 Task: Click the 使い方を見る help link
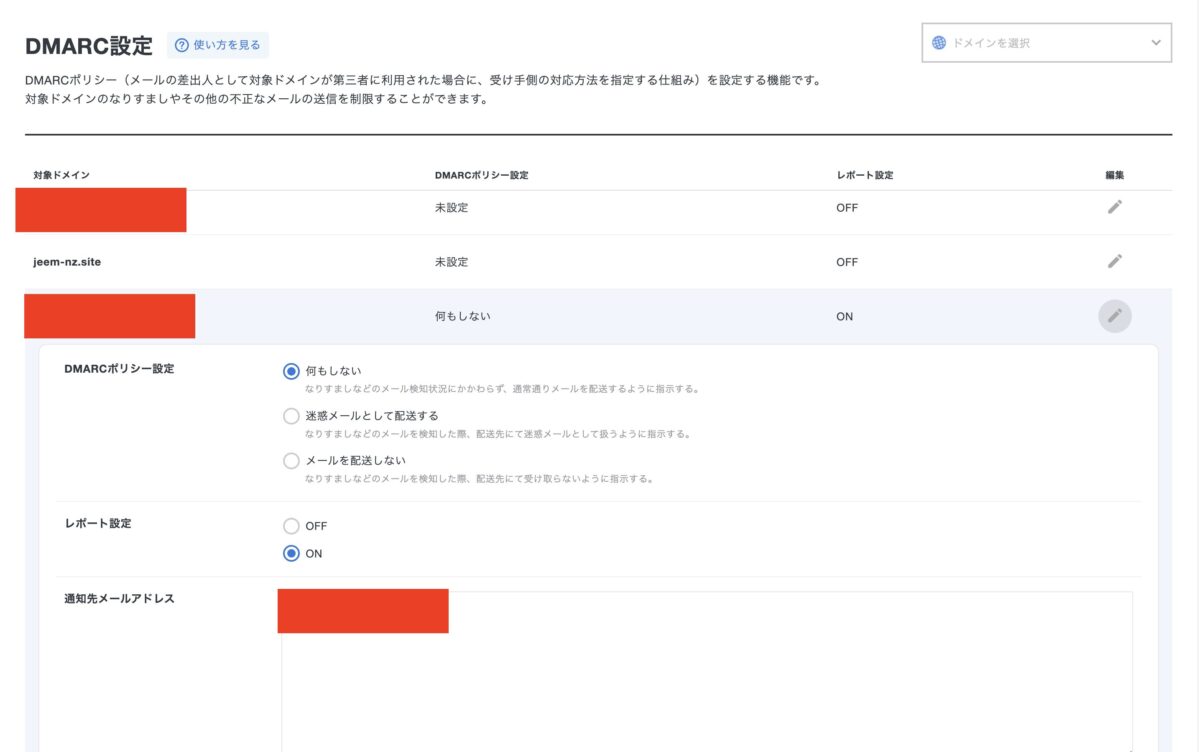tap(226, 45)
